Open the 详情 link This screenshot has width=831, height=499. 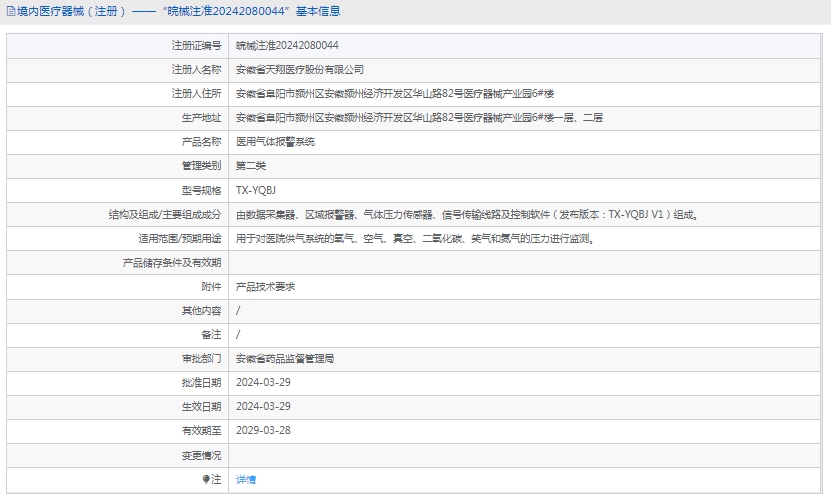pos(246,480)
